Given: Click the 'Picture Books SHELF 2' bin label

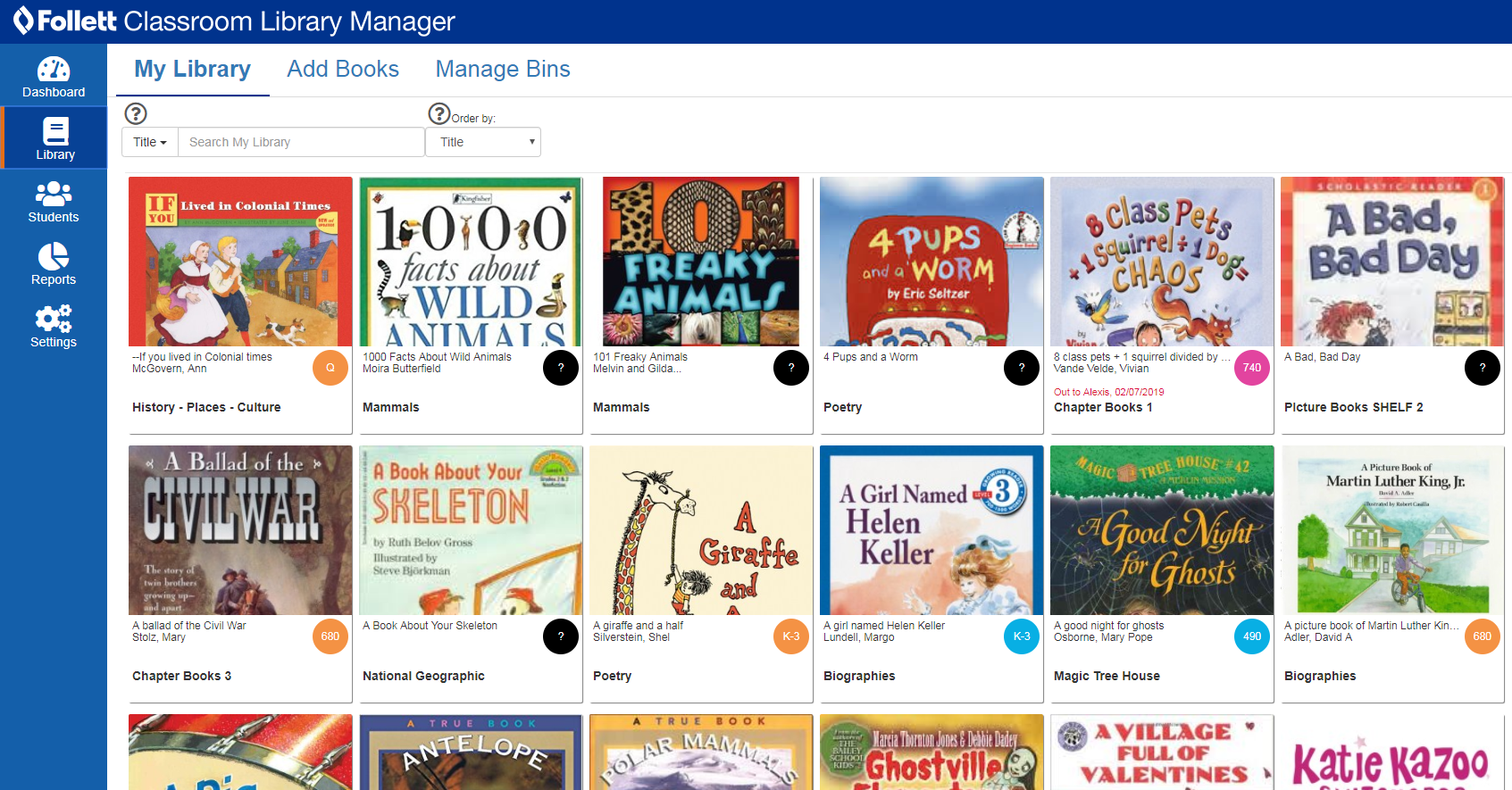Looking at the screenshot, I should [1354, 407].
